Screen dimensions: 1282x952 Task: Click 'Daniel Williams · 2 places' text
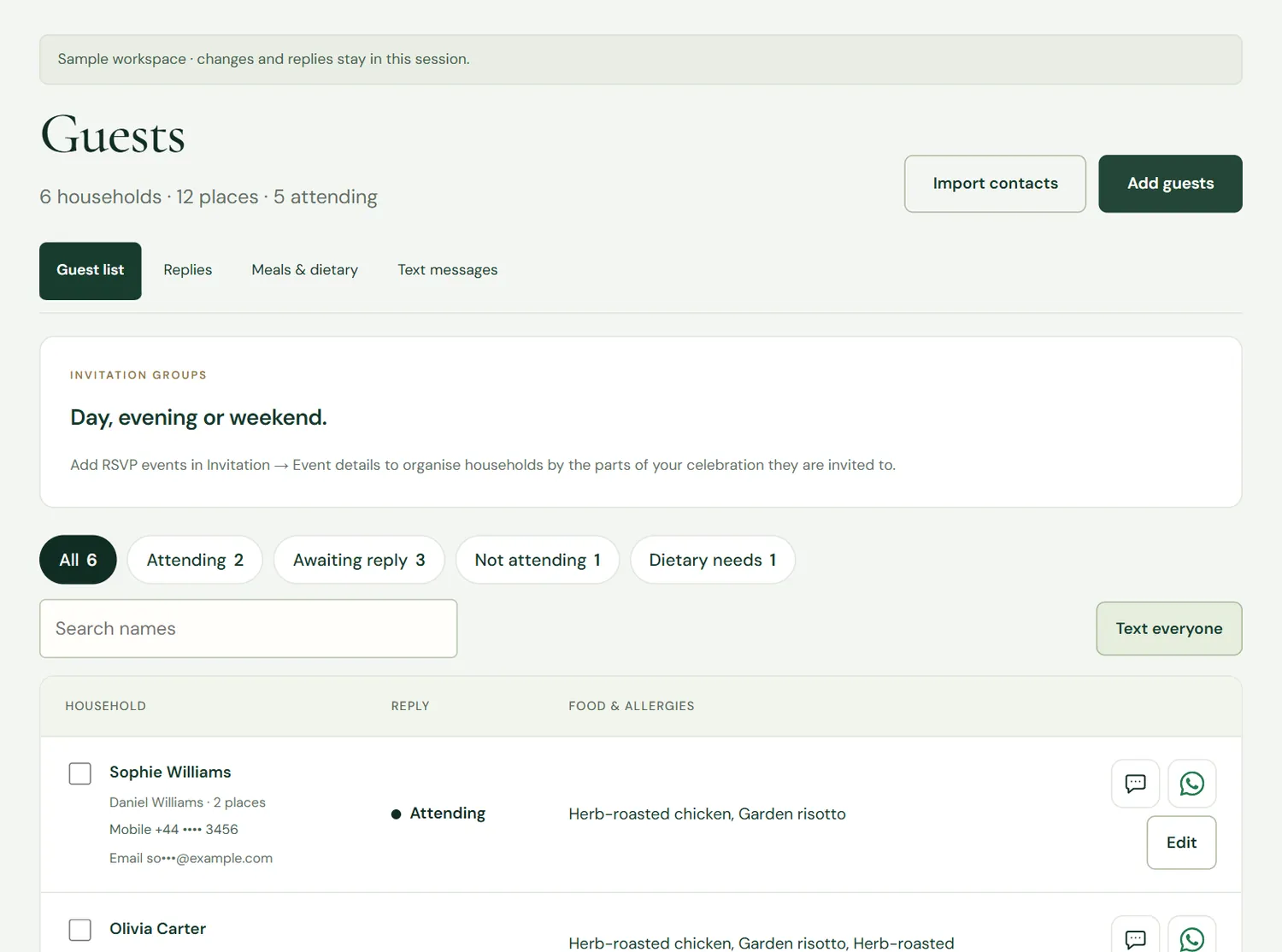[x=187, y=803]
